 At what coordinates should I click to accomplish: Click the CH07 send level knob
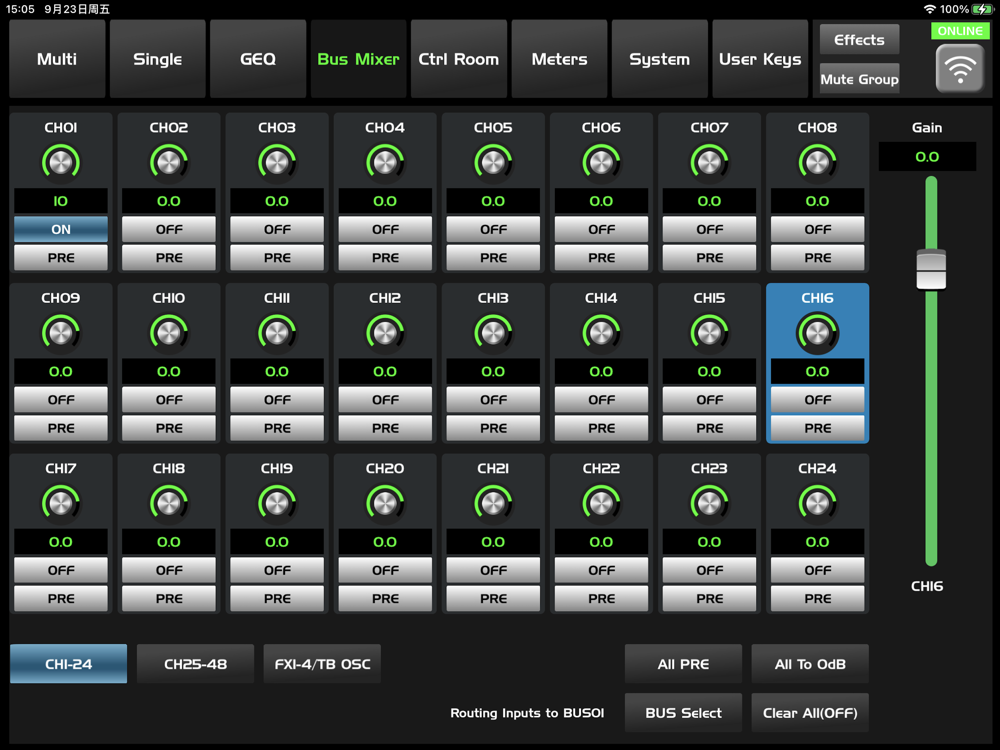point(709,163)
